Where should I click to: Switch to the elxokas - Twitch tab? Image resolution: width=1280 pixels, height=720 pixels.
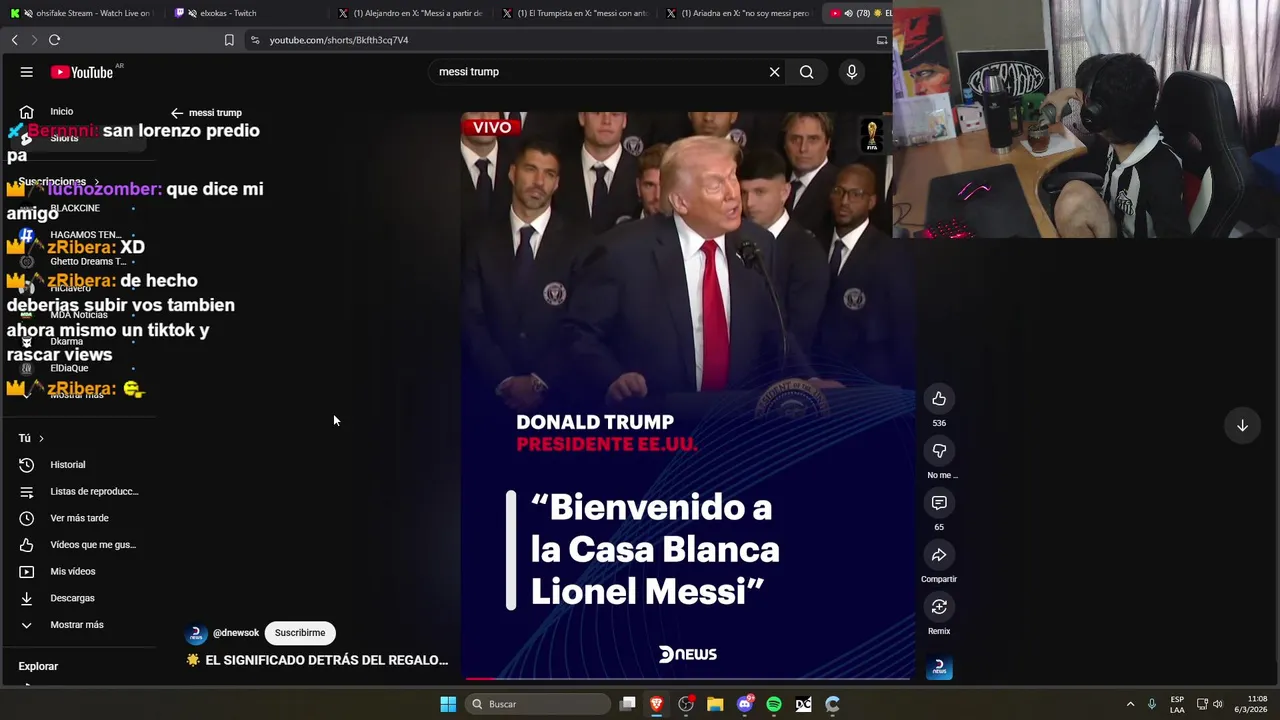pyautogui.click(x=228, y=13)
